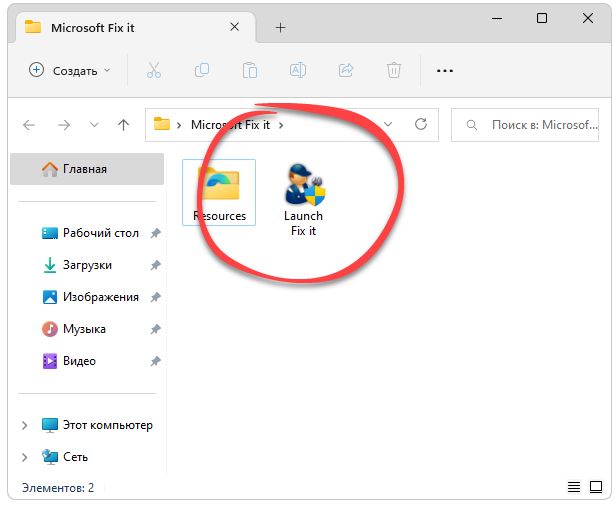The height and width of the screenshot is (507, 616).
Task: Expand the Этот компьютер tree node
Action: pos(24,425)
